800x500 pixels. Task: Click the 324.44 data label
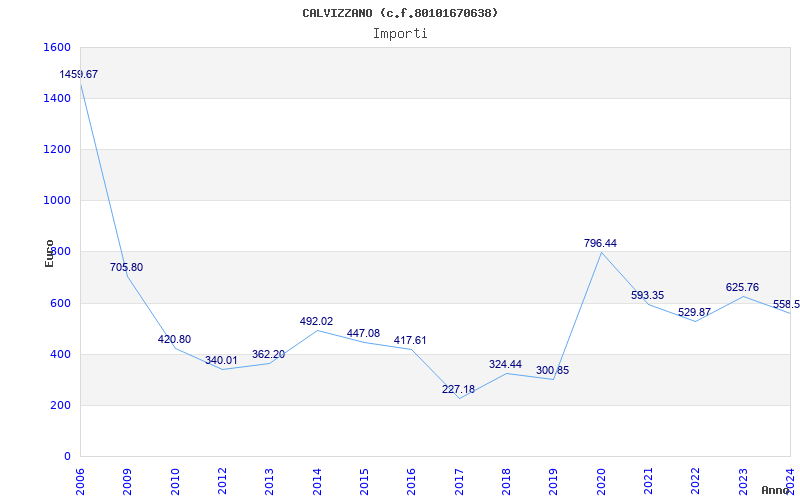click(505, 365)
